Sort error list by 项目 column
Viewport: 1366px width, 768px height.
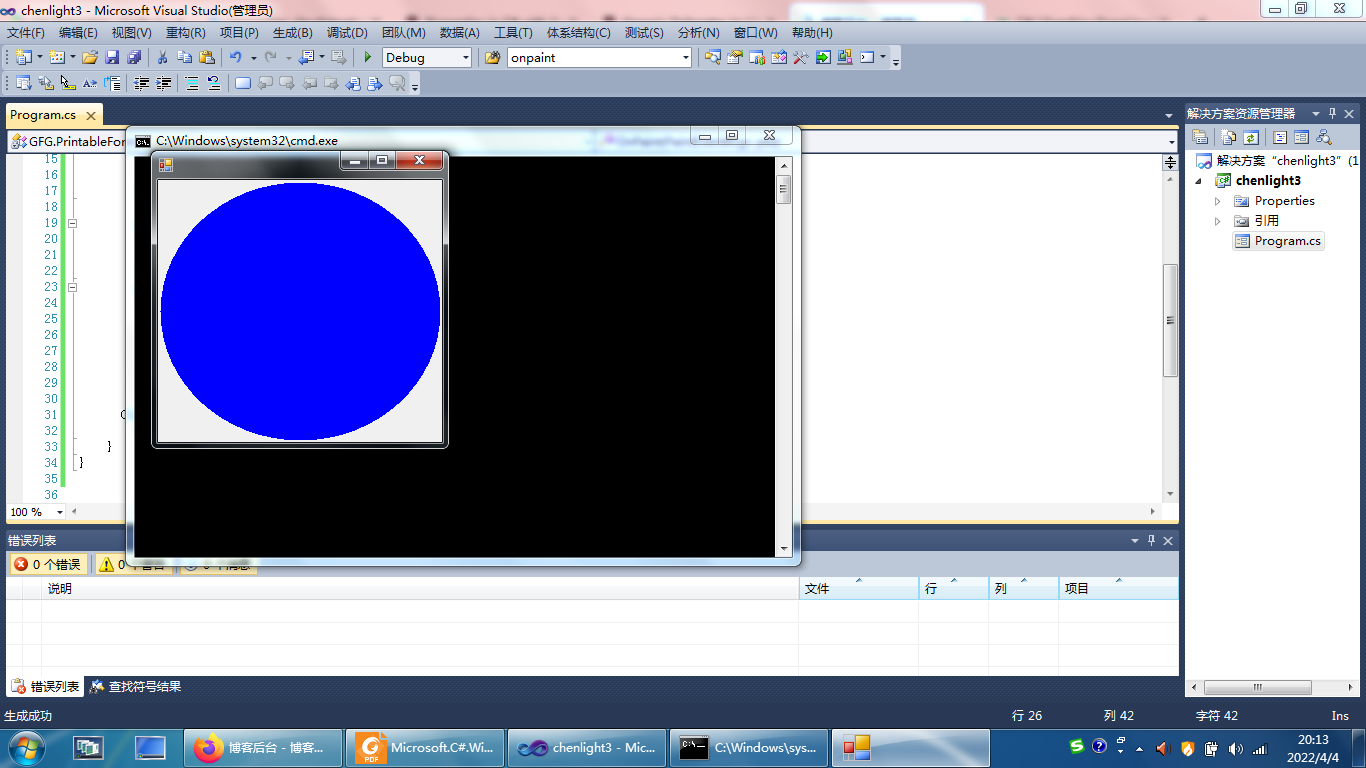(1119, 589)
